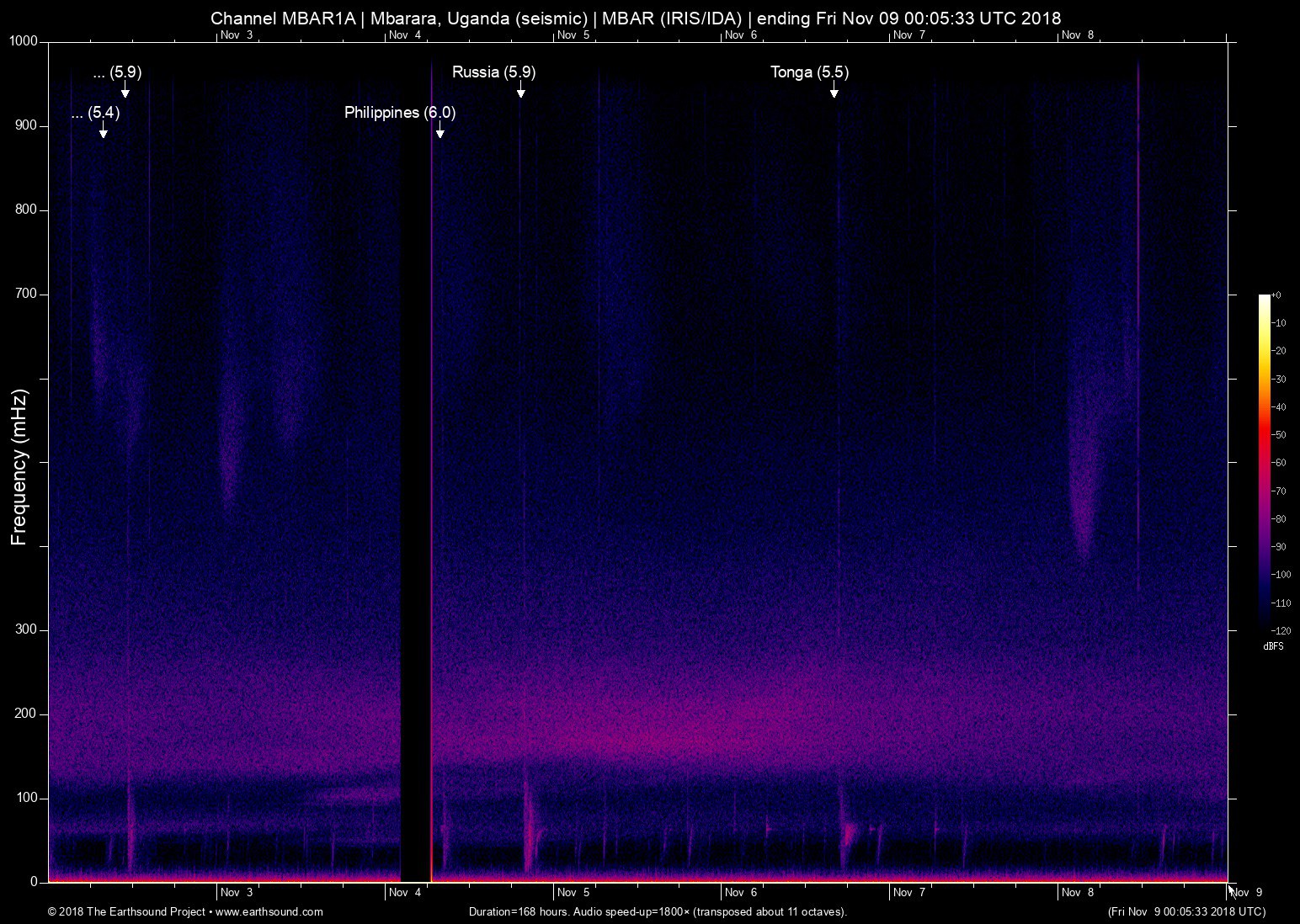The height and width of the screenshot is (924, 1300).
Task: Click the Russia (5.9) earthquake arrow marker
Action: 521,93
